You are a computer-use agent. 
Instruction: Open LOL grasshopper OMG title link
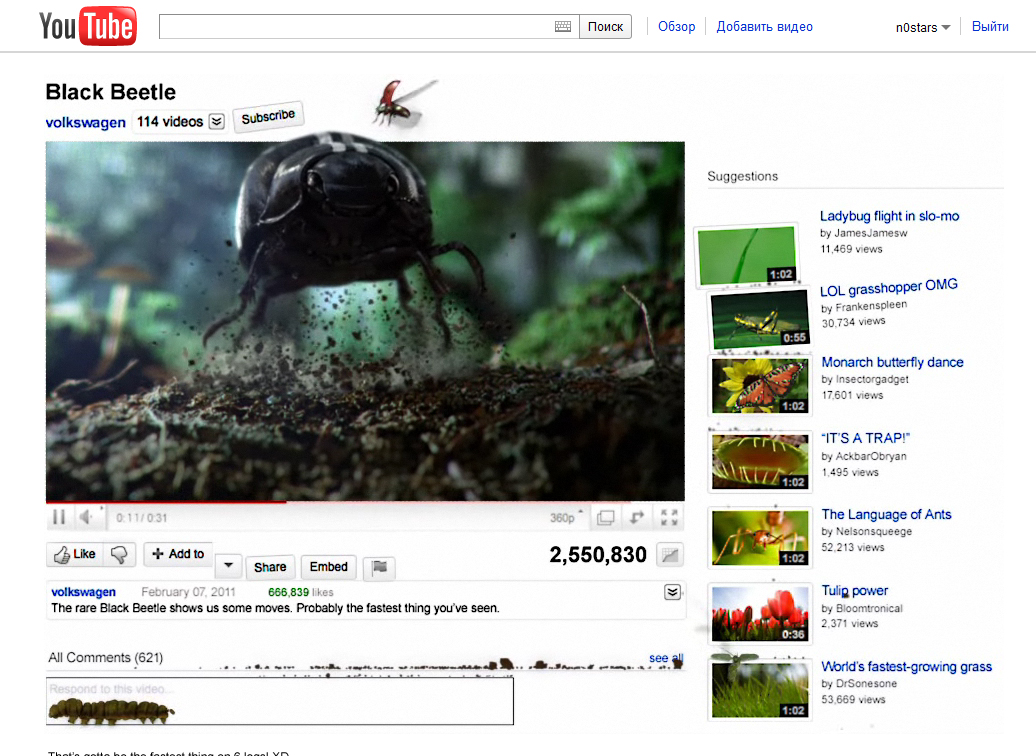[889, 287]
